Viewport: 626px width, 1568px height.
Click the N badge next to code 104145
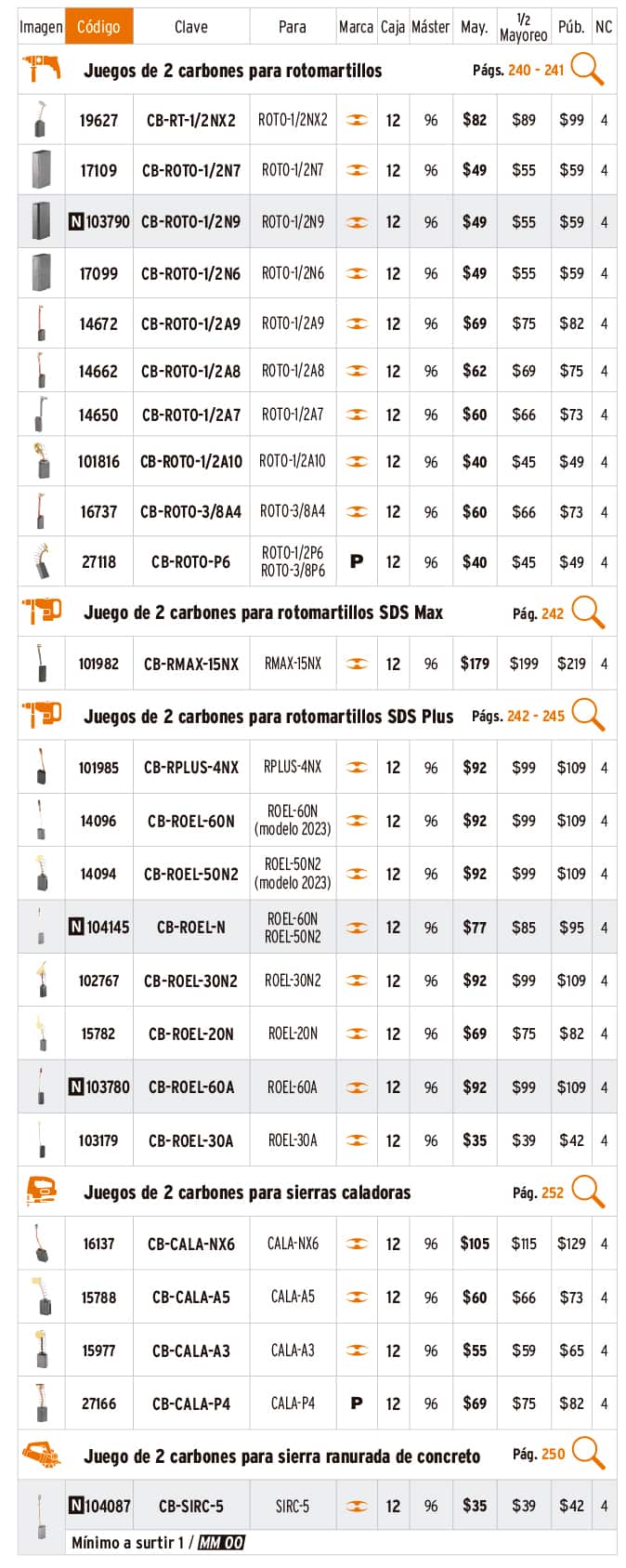pos(76,927)
